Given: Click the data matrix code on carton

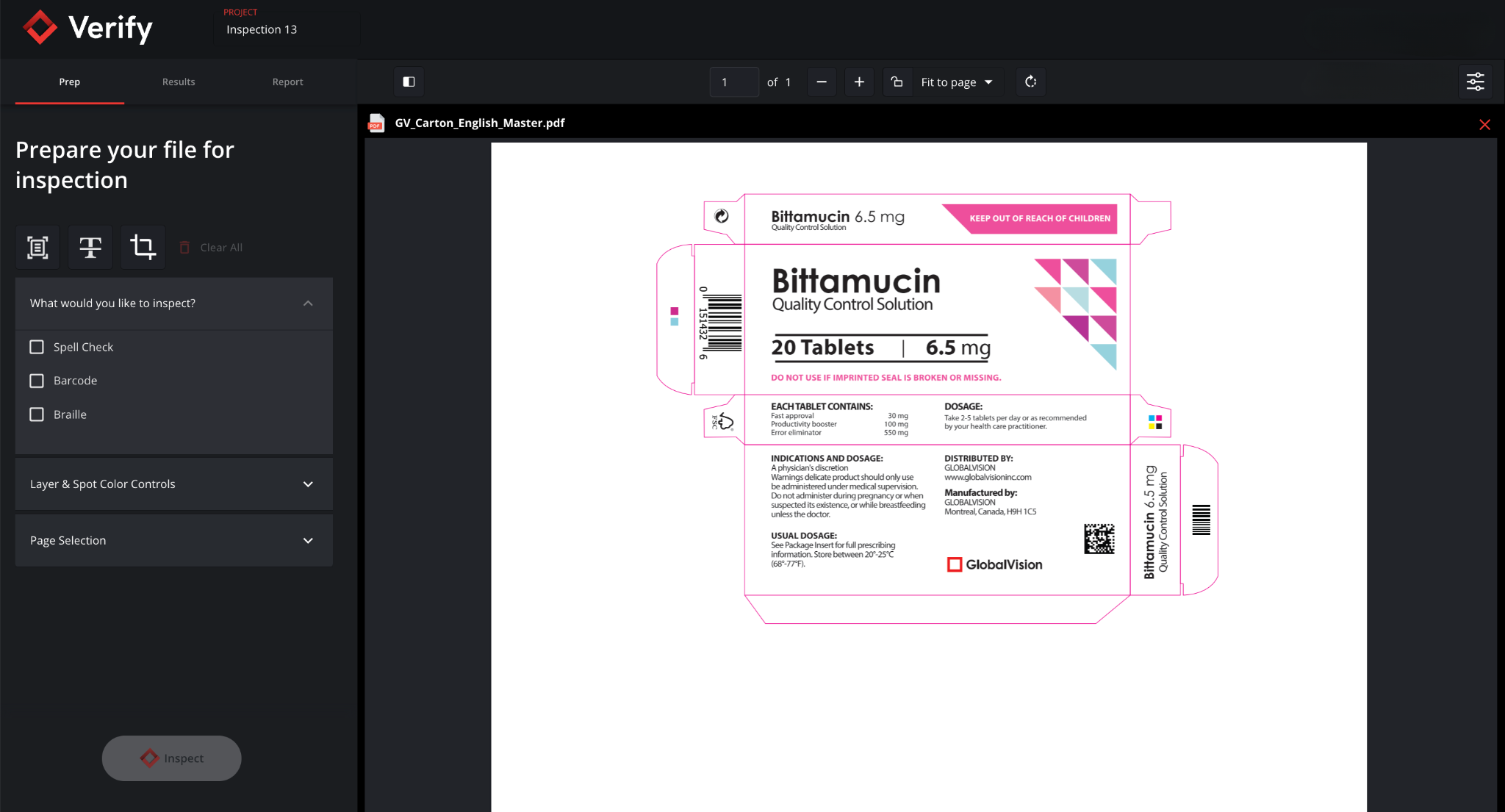Looking at the screenshot, I should tap(1099, 539).
